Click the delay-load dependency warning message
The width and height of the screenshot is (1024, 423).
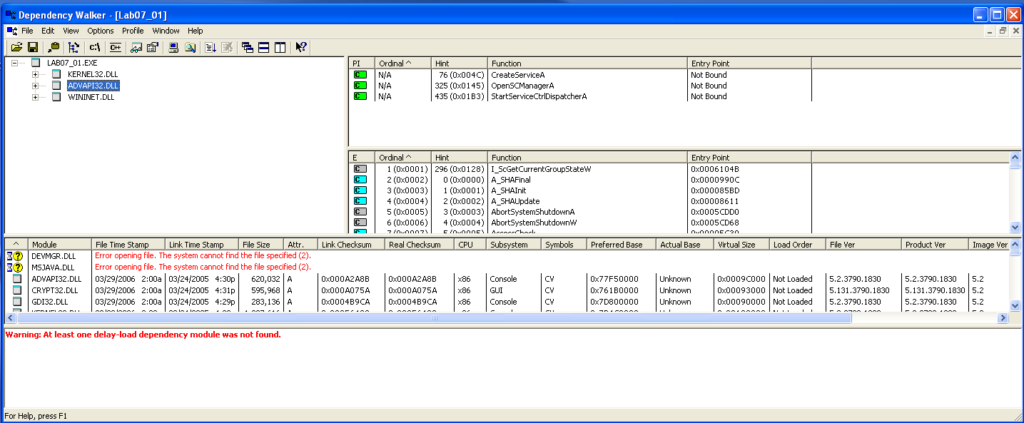point(143,334)
